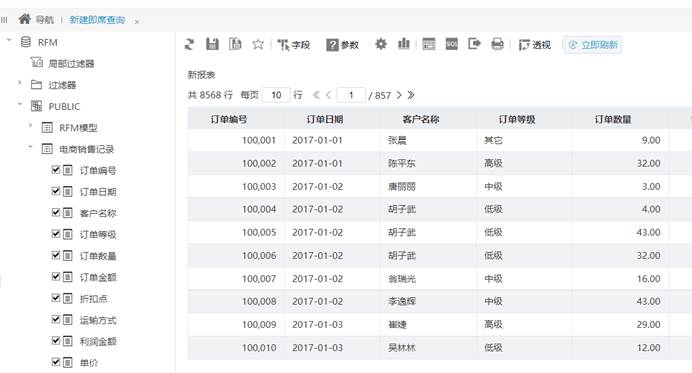This screenshot has height=373, width=692.
Task: Uncheck the 订单金额 field checkbox
Action: point(56,277)
